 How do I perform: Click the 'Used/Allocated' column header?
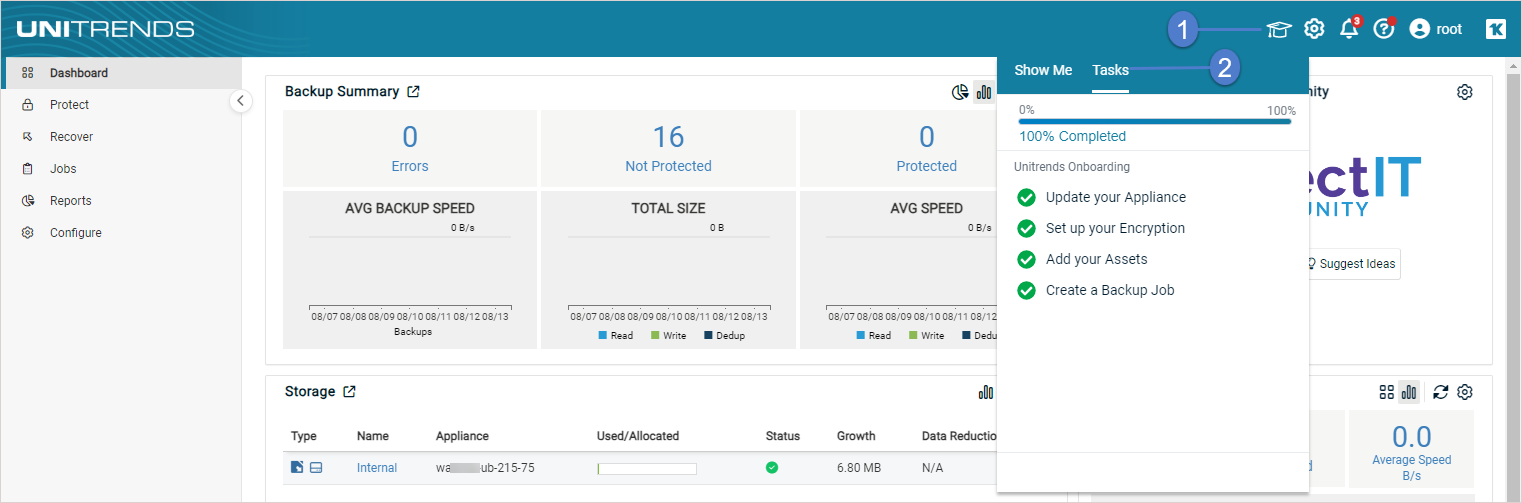tap(638, 436)
